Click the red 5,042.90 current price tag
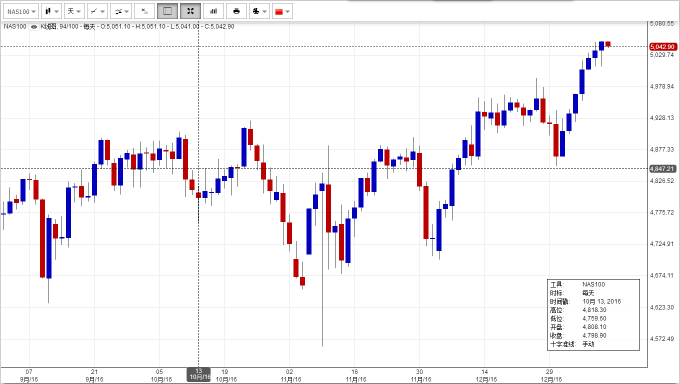 pyautogui.click(x=662, y=46)
